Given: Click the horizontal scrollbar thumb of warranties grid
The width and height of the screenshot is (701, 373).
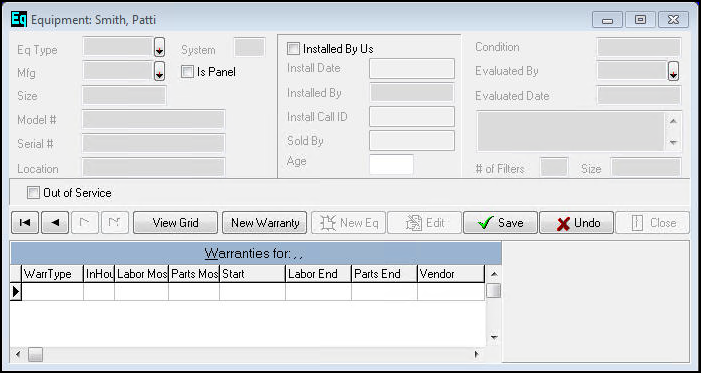Looking at the screenshot, I should point(35,355).
